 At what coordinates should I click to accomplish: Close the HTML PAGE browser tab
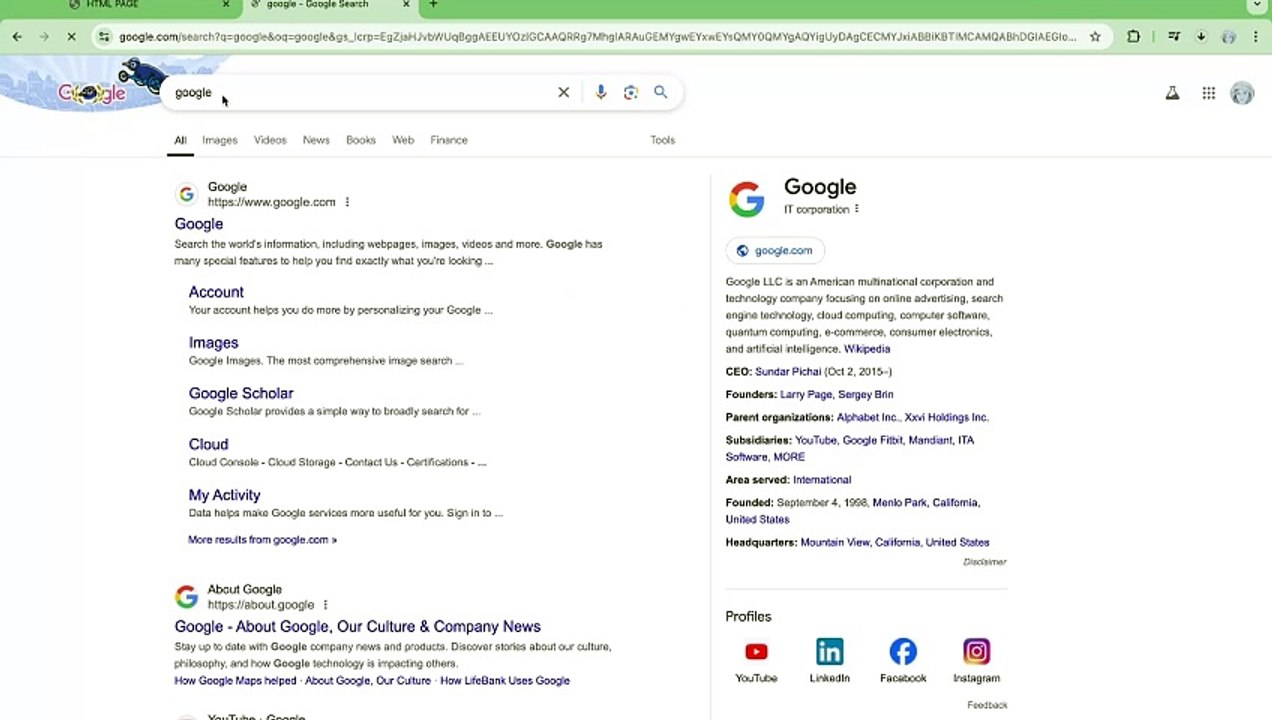pyautogui.click(x=225, y=5)
